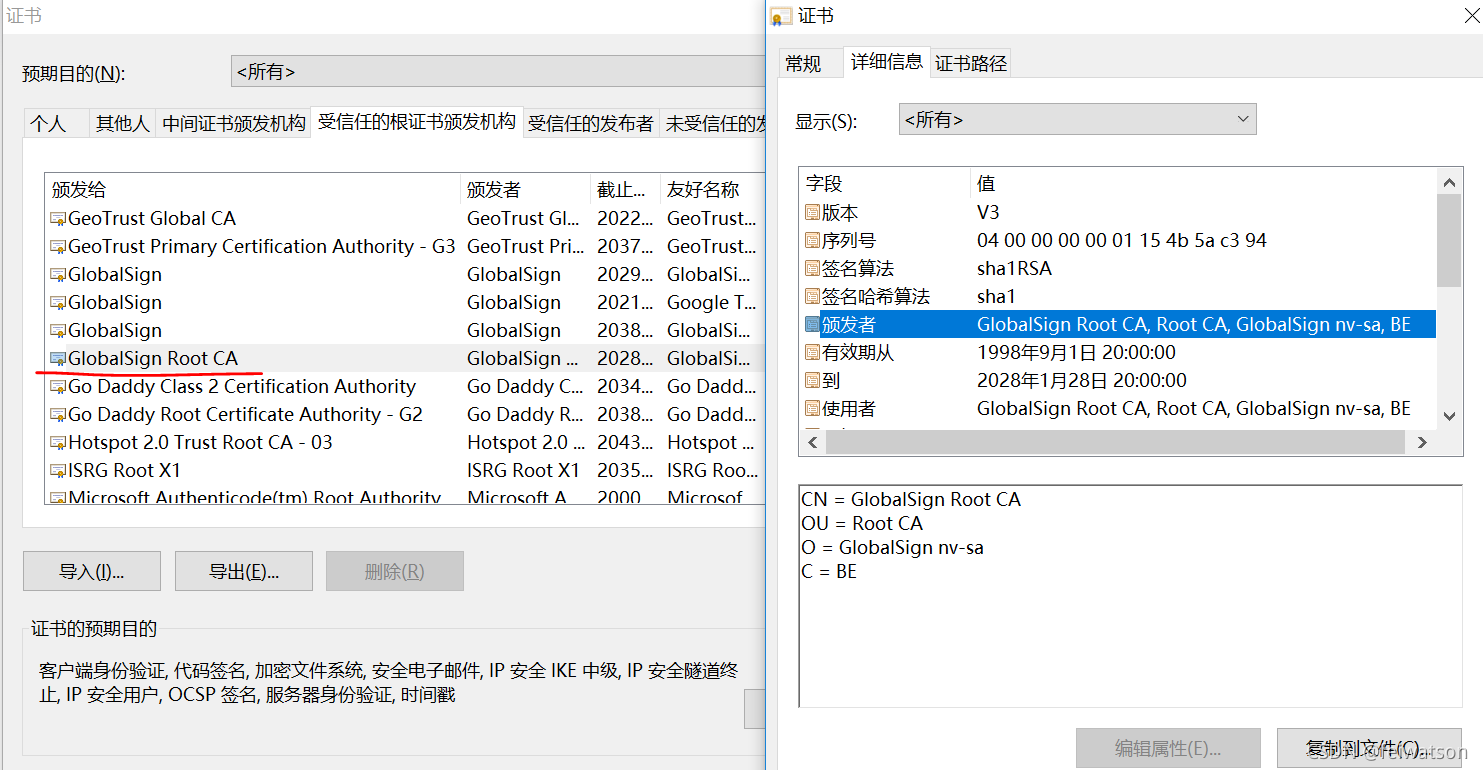Click the GeoTrust Global CA certificate icon

(58, 218)
